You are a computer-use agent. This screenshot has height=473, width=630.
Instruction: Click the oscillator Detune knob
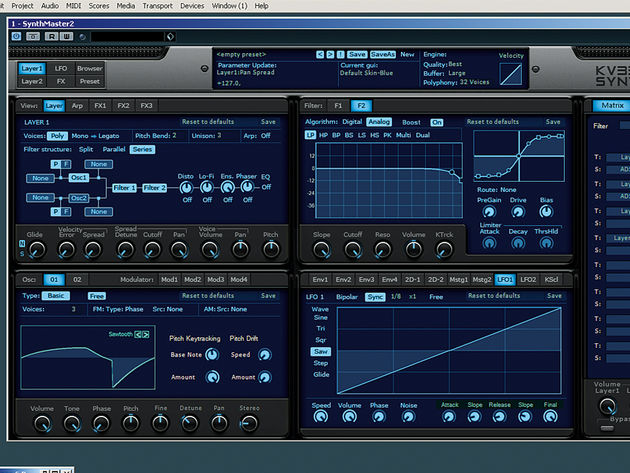tap(190, 424)
